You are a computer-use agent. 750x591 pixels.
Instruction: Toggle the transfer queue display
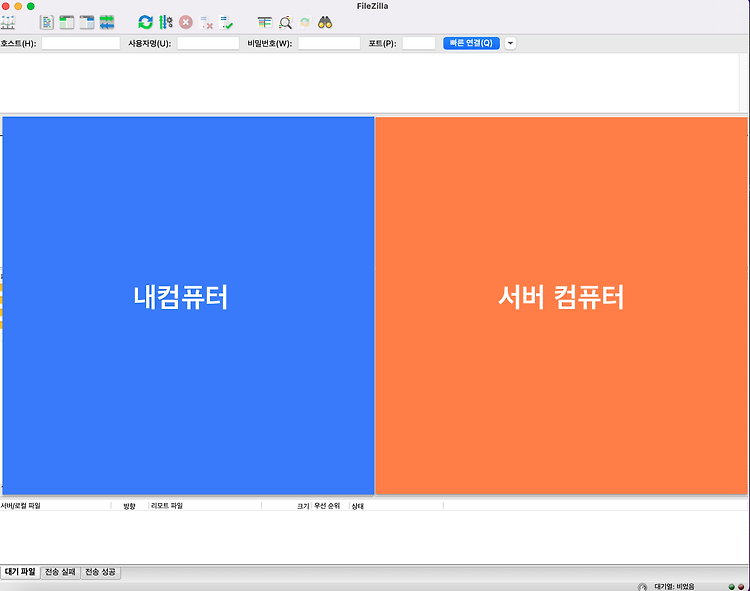click(107, 22)
